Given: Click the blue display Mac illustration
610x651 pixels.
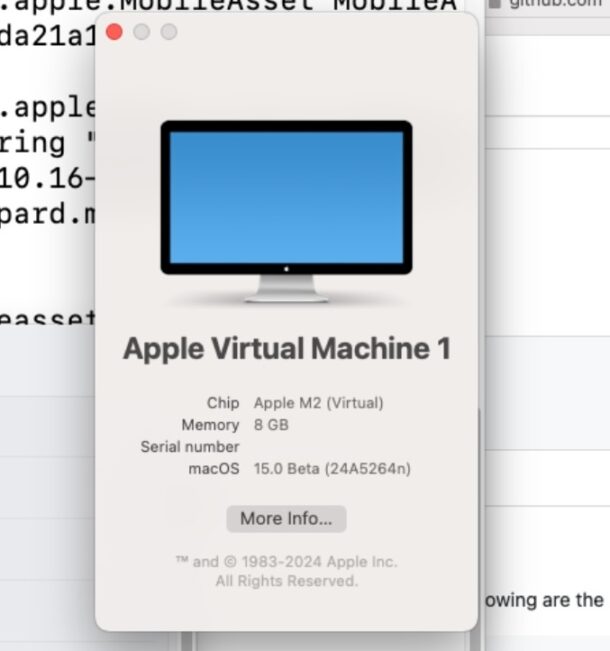Looking at the screenshot, I should 287,212.
